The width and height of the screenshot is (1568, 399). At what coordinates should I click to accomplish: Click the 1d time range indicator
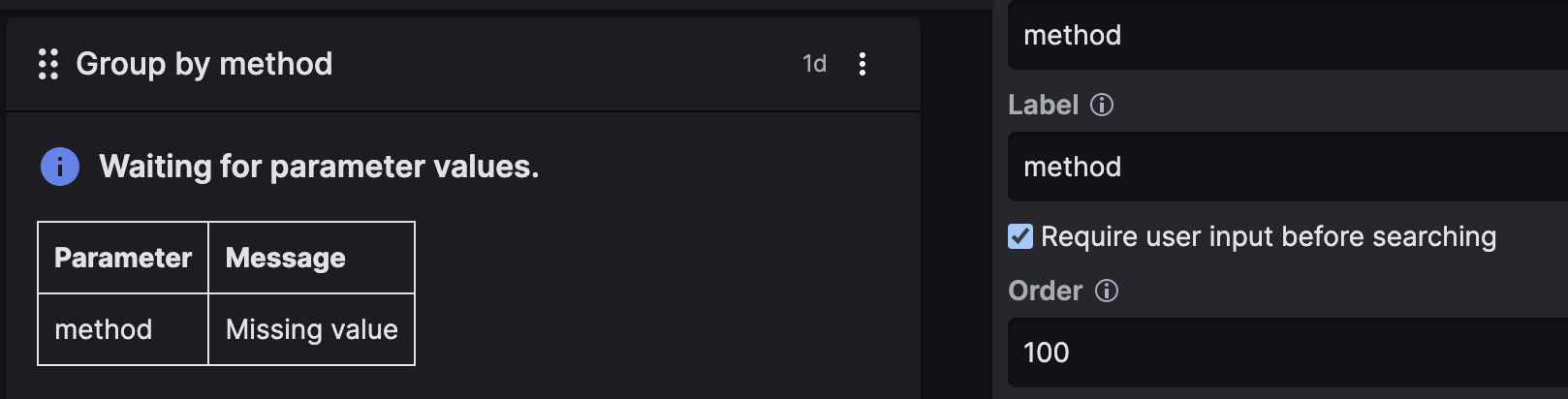(x=814, y=64)
